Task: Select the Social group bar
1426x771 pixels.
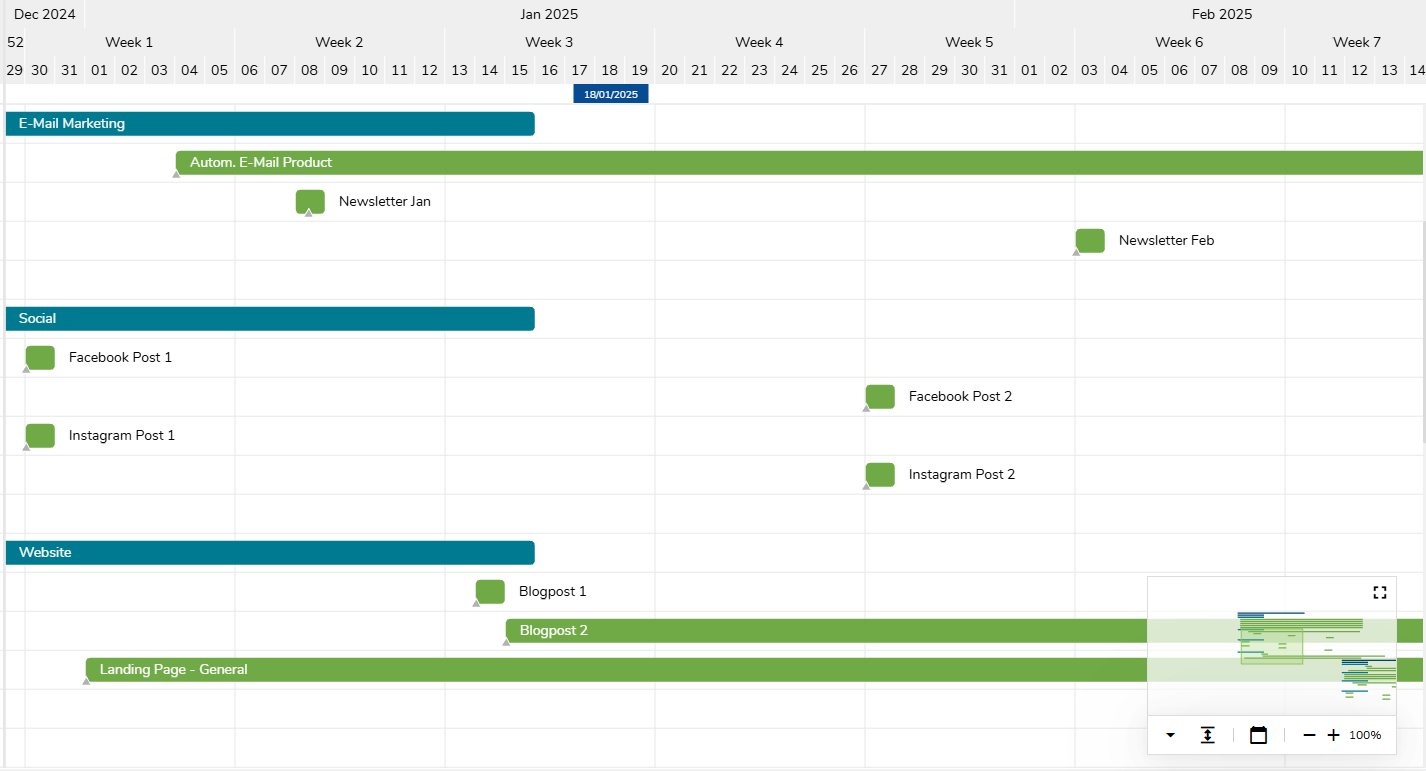Action: pos(270,319)
